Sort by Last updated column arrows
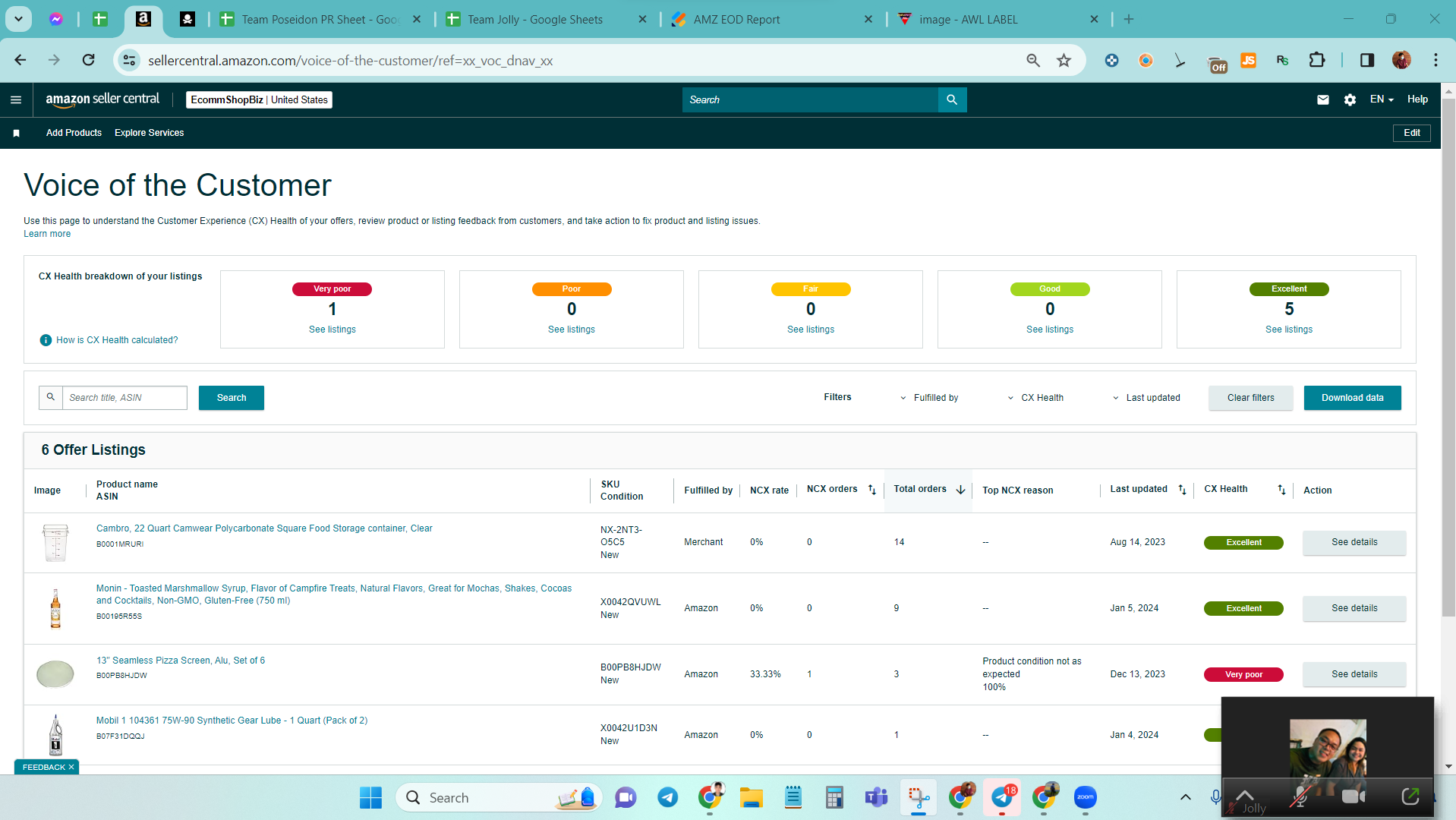The width and height of the screenshot is (1456, 820). 1182,490
